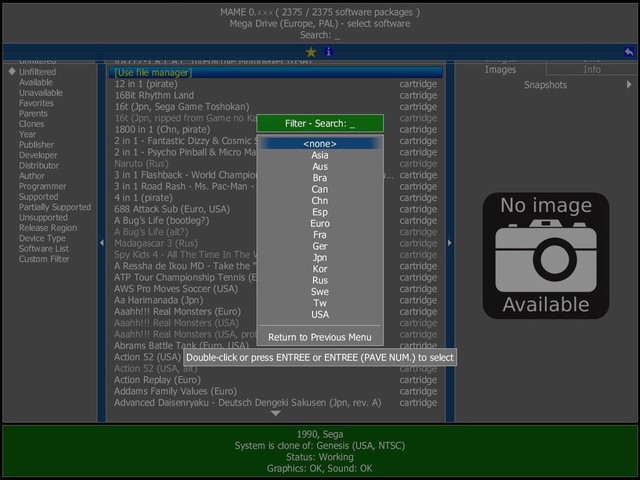Click the return arrow icon at top right
The width and height of the screenshot is (640, 480).
coord(629,52)
